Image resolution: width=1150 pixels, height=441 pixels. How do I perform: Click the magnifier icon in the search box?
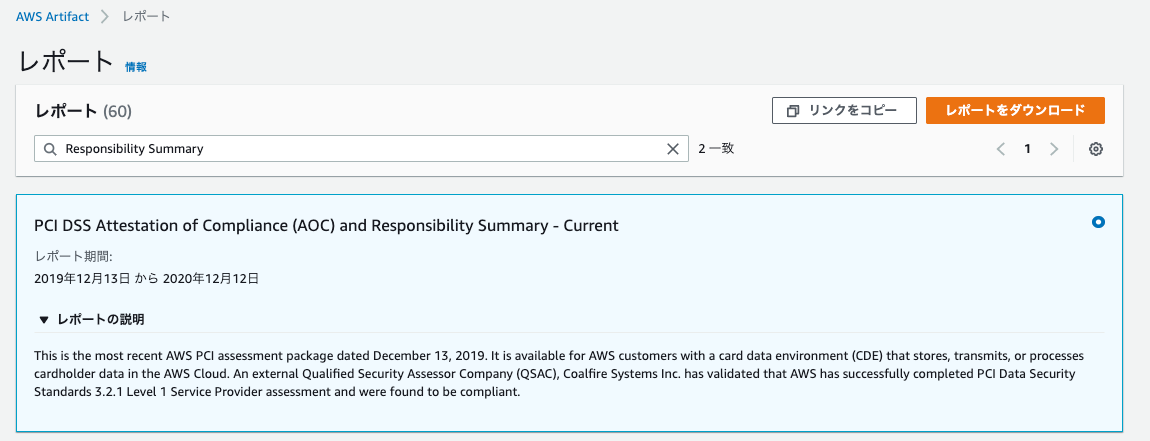51,149
